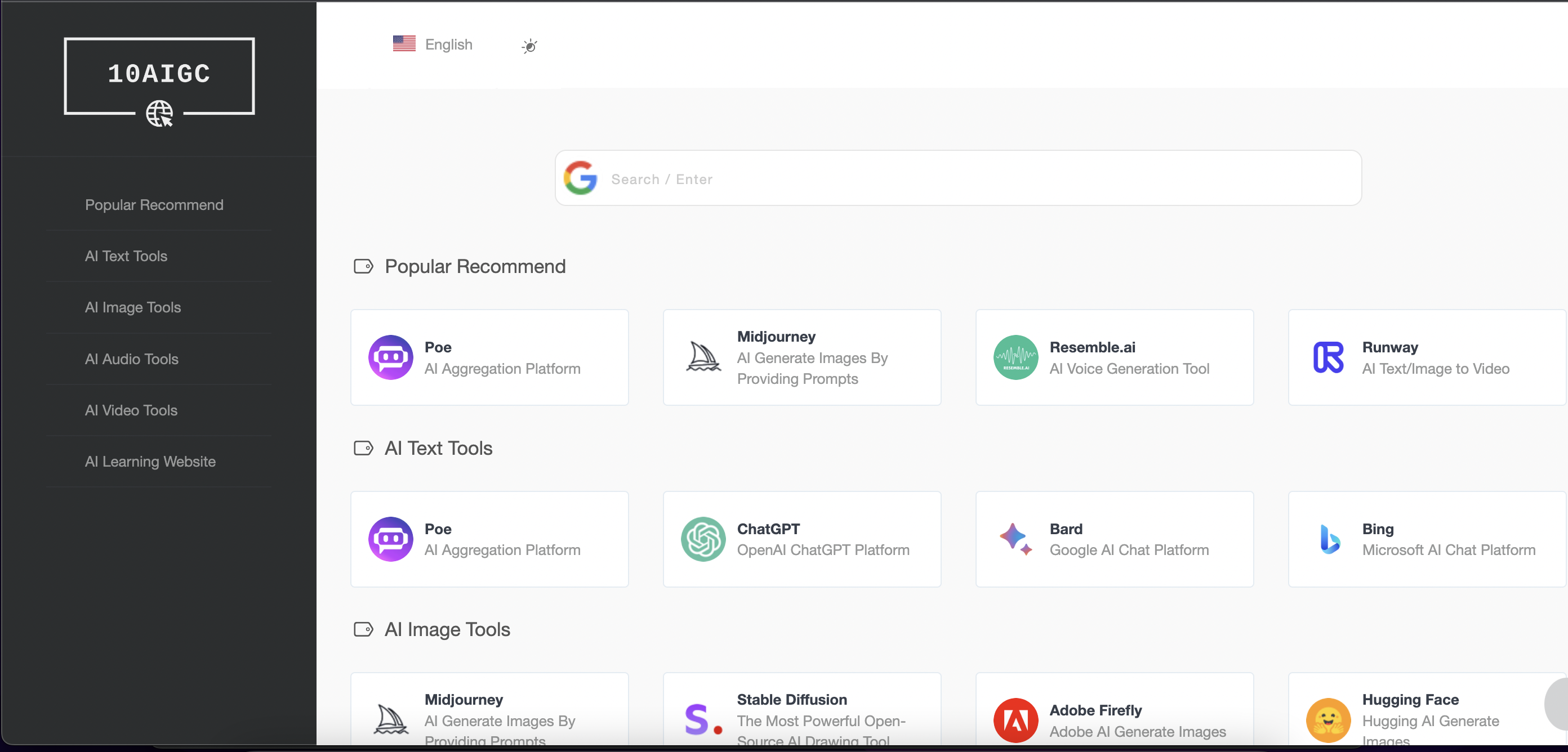The height and width of the screenshot is (752, 1568).
Task: Click the tag icon beside Popular Recommend heading
Action: (363, 266)
